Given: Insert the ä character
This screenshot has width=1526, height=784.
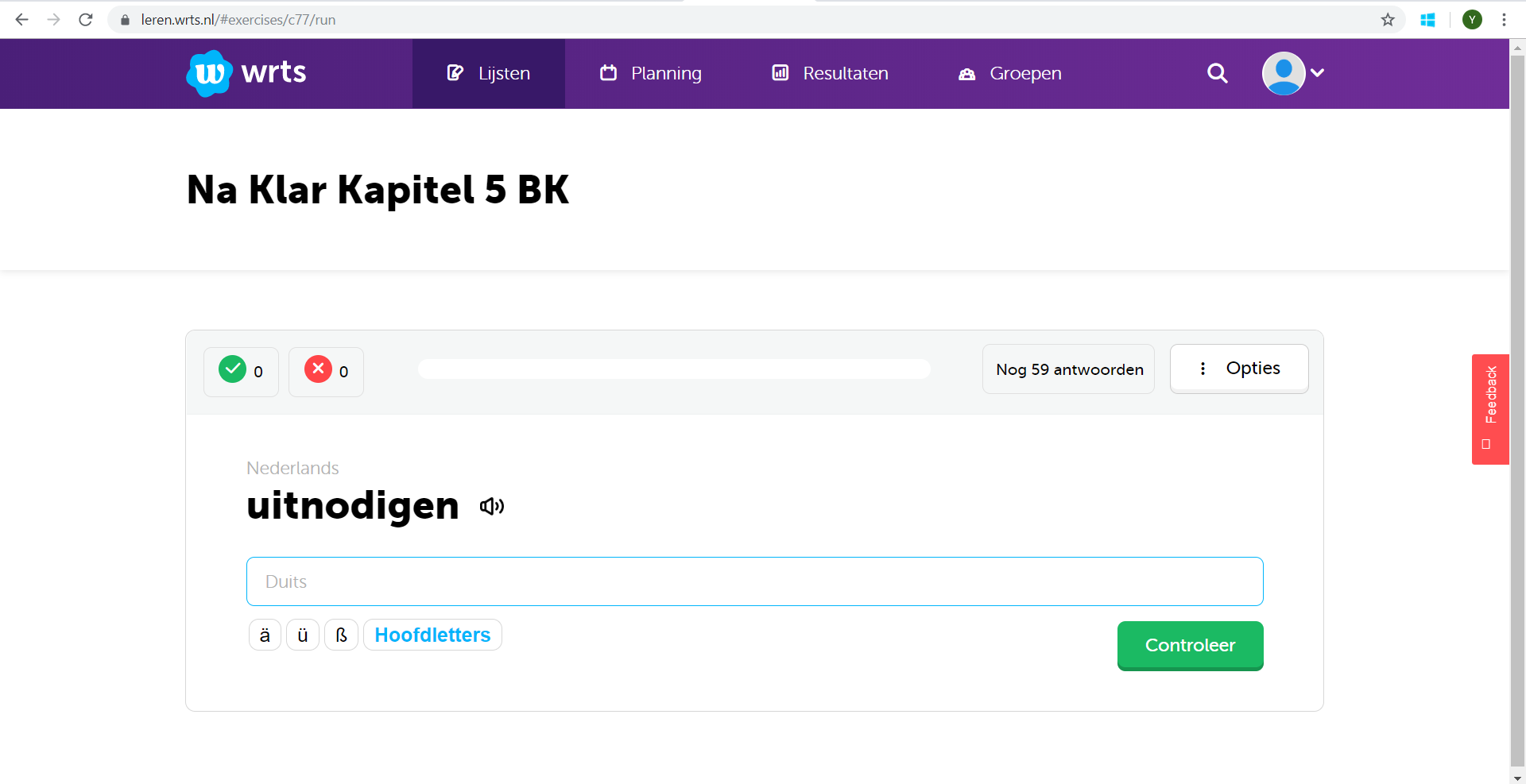Looking at the screenshot, I should [265, 635].
